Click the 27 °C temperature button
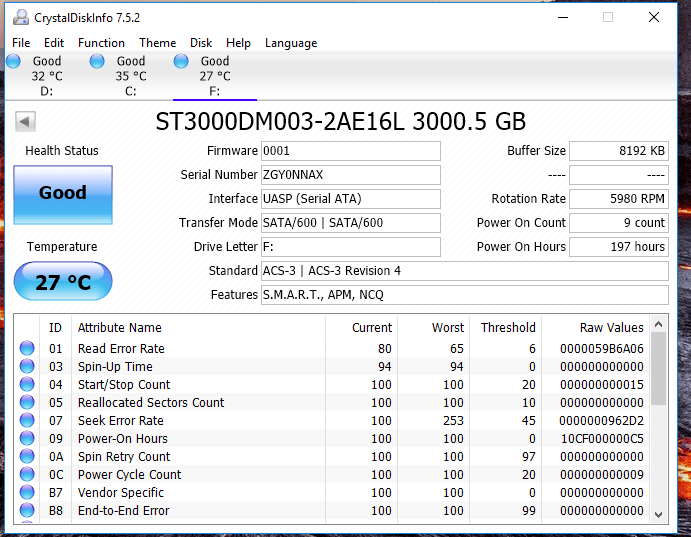691x537 pixels. (62, 282)
